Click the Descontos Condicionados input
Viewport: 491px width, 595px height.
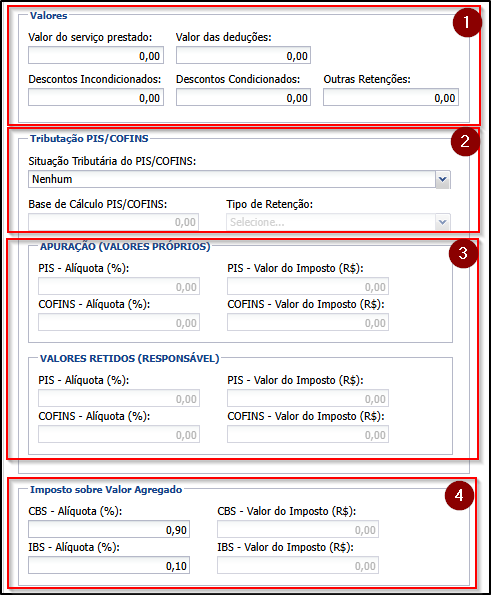(x=243, y=98)
